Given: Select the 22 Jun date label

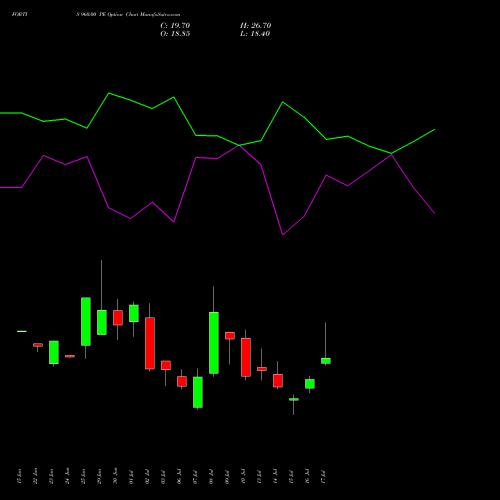Looking at the screenshot, I should [x=35, y=476].
